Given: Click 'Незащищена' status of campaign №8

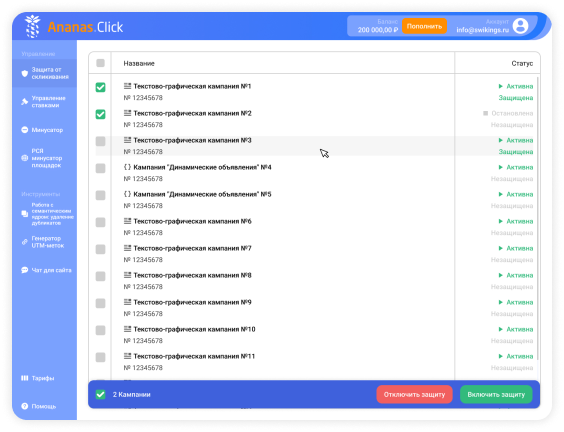Looking at the screenshot, I should pos(512,287).
